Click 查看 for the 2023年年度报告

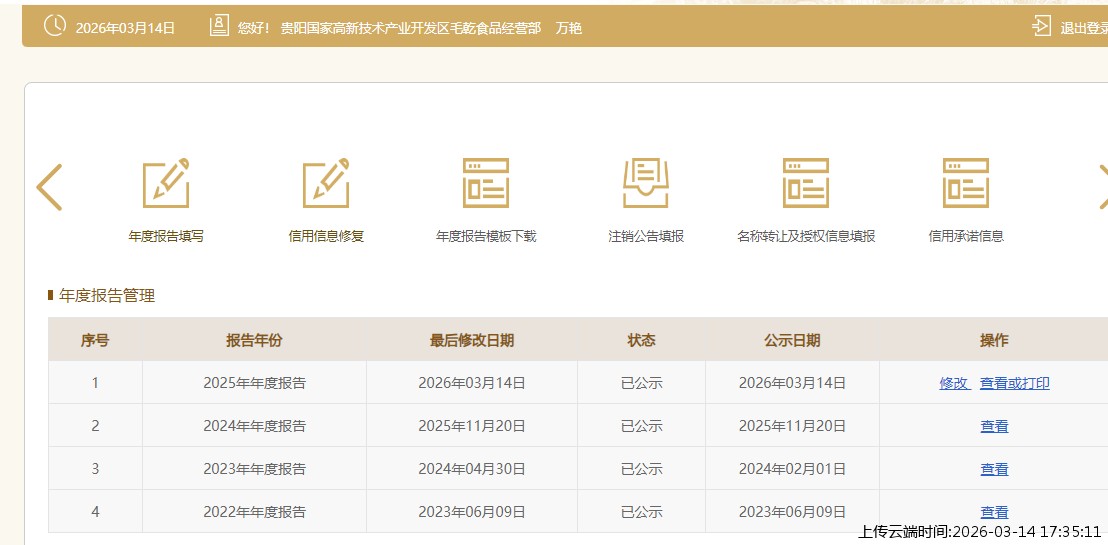coord(994,469)
